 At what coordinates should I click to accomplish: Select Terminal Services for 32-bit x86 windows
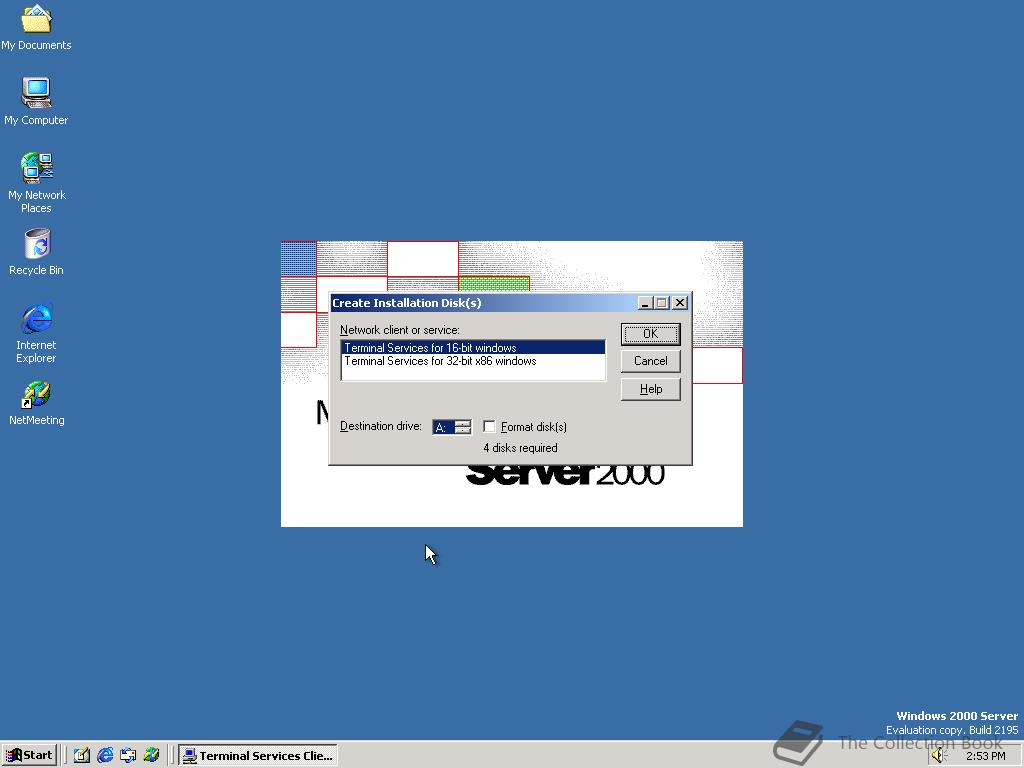click(473, 361)
